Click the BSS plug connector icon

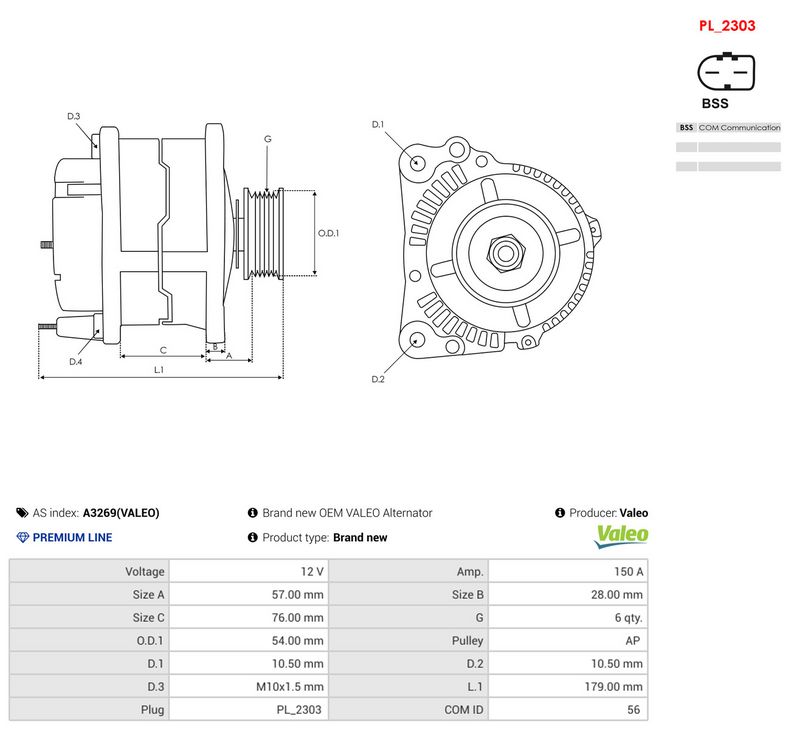[726, 72]
